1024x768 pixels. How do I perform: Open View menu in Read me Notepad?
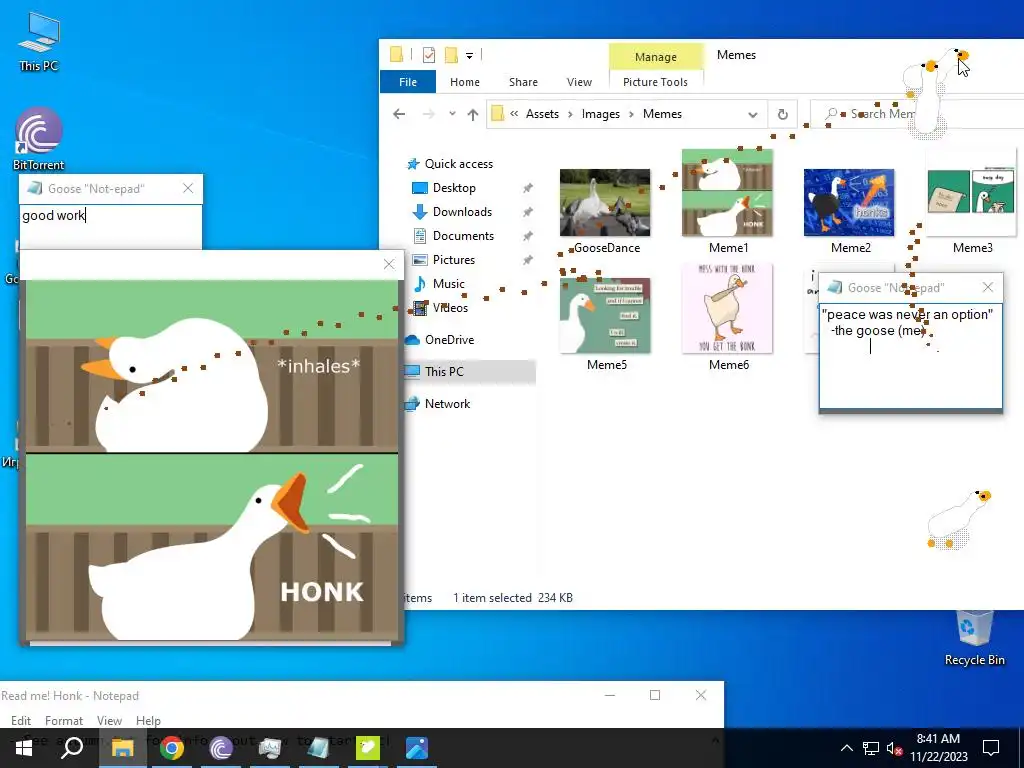point(109,720)
